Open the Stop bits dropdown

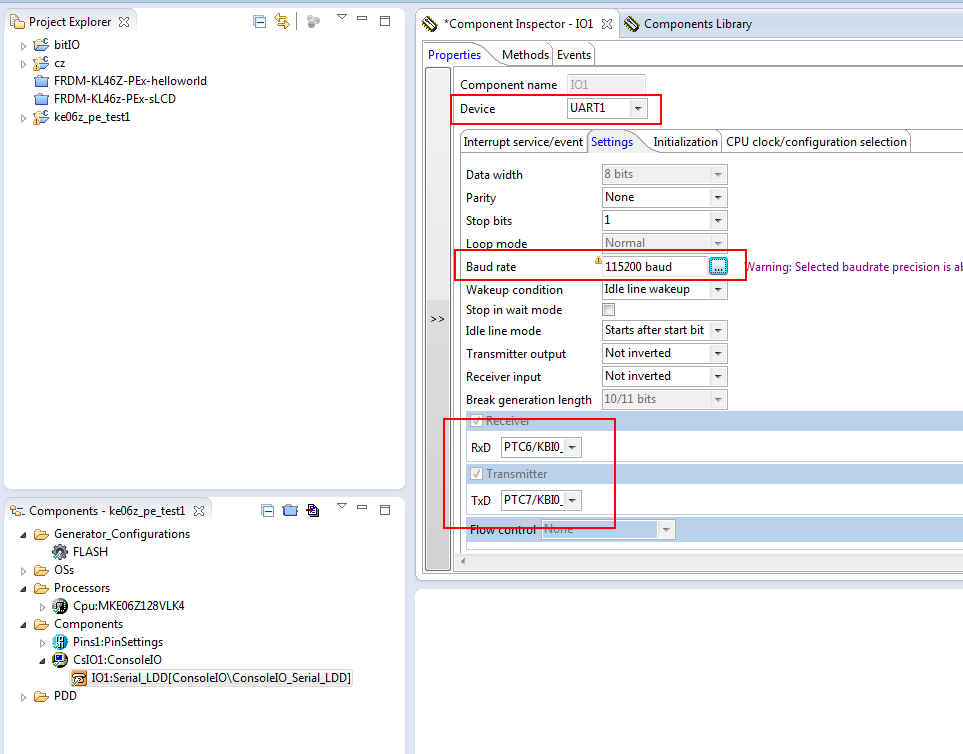click(718, 220)
